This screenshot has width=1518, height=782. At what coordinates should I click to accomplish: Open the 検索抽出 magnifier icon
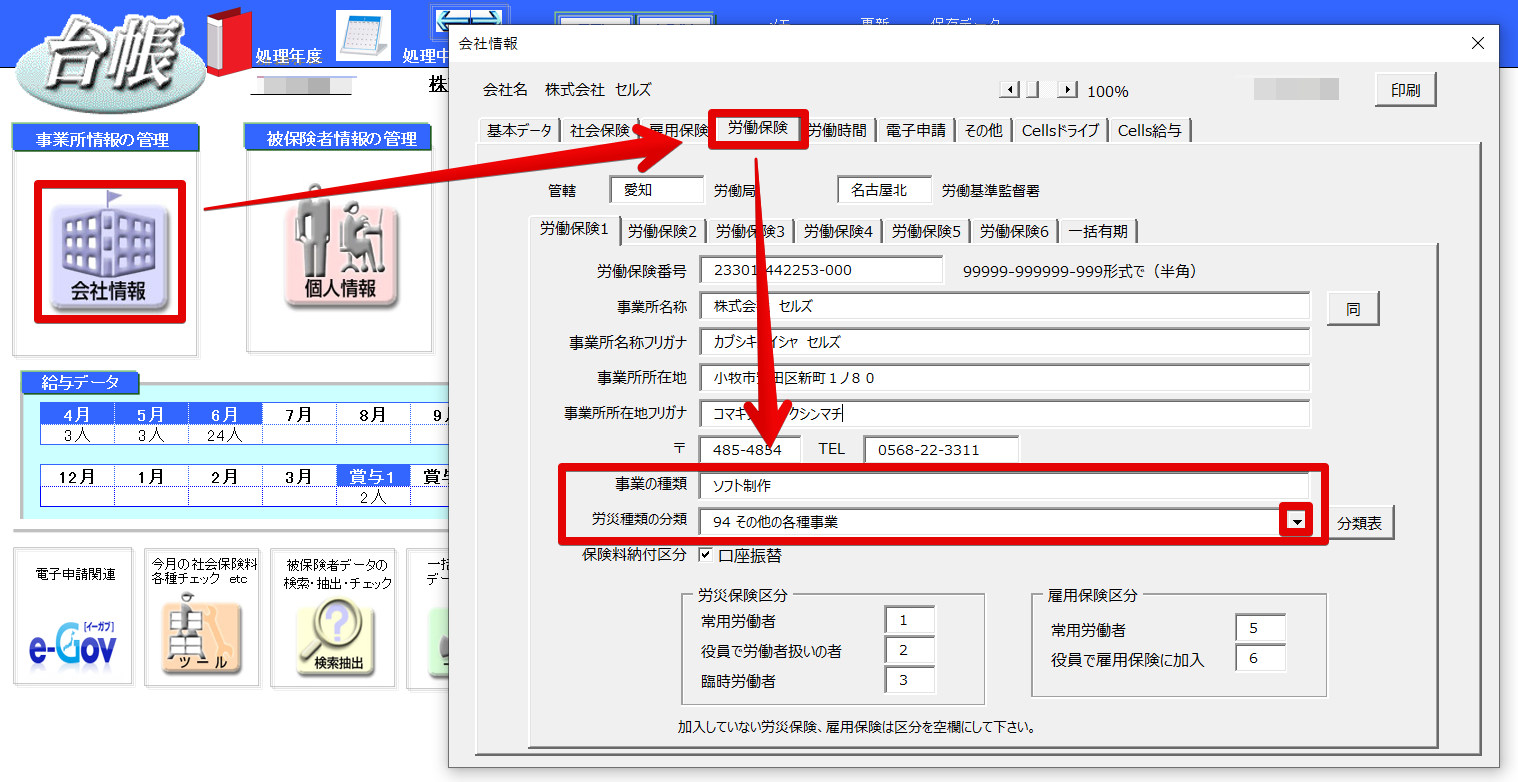point(337,637)
